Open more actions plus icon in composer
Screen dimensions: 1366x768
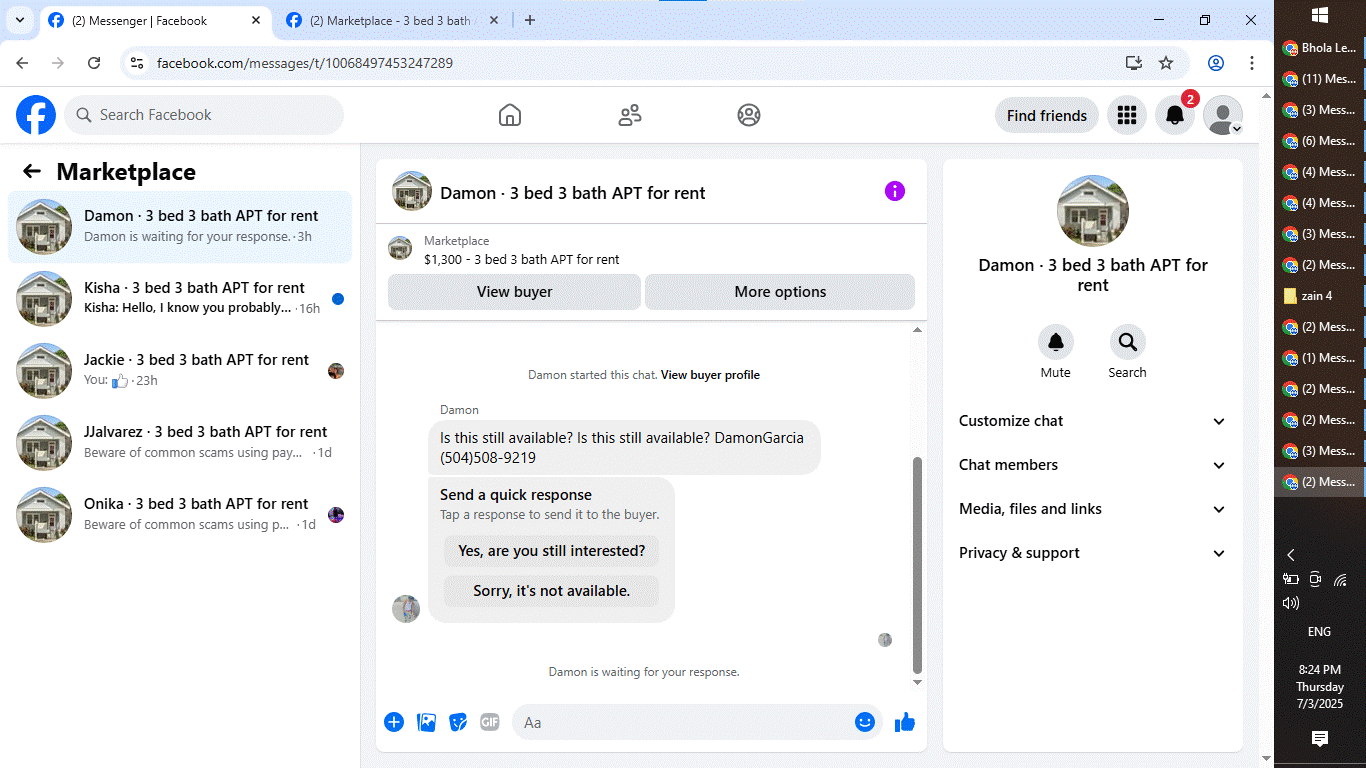pyautogui.click(x=394, y=722)
